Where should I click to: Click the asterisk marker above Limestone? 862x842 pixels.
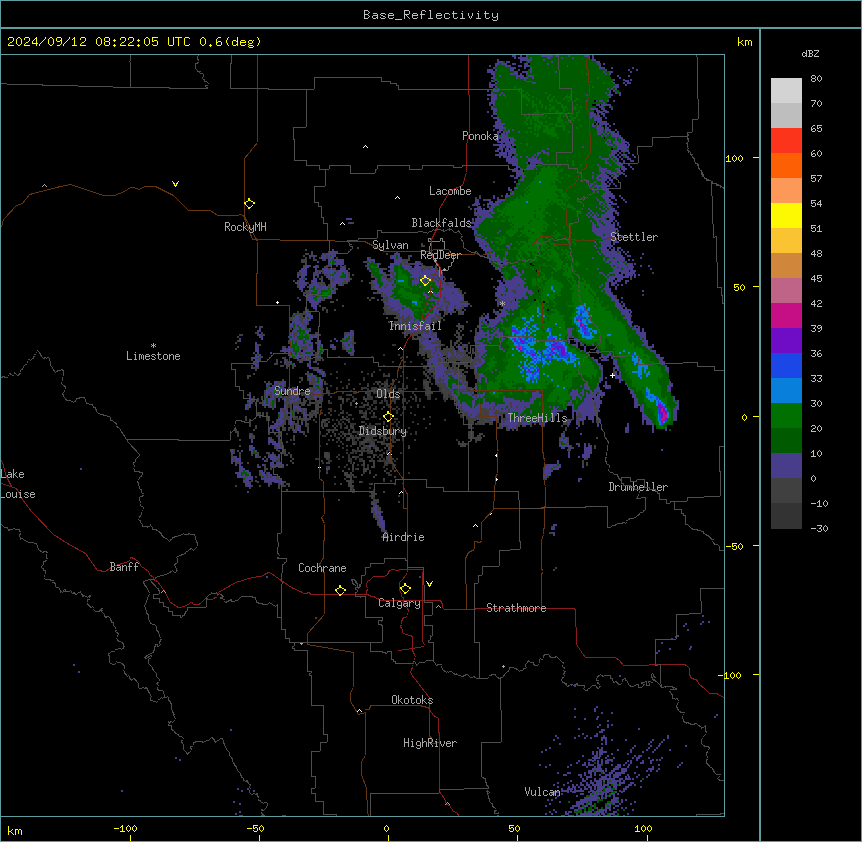click(153, 346)
